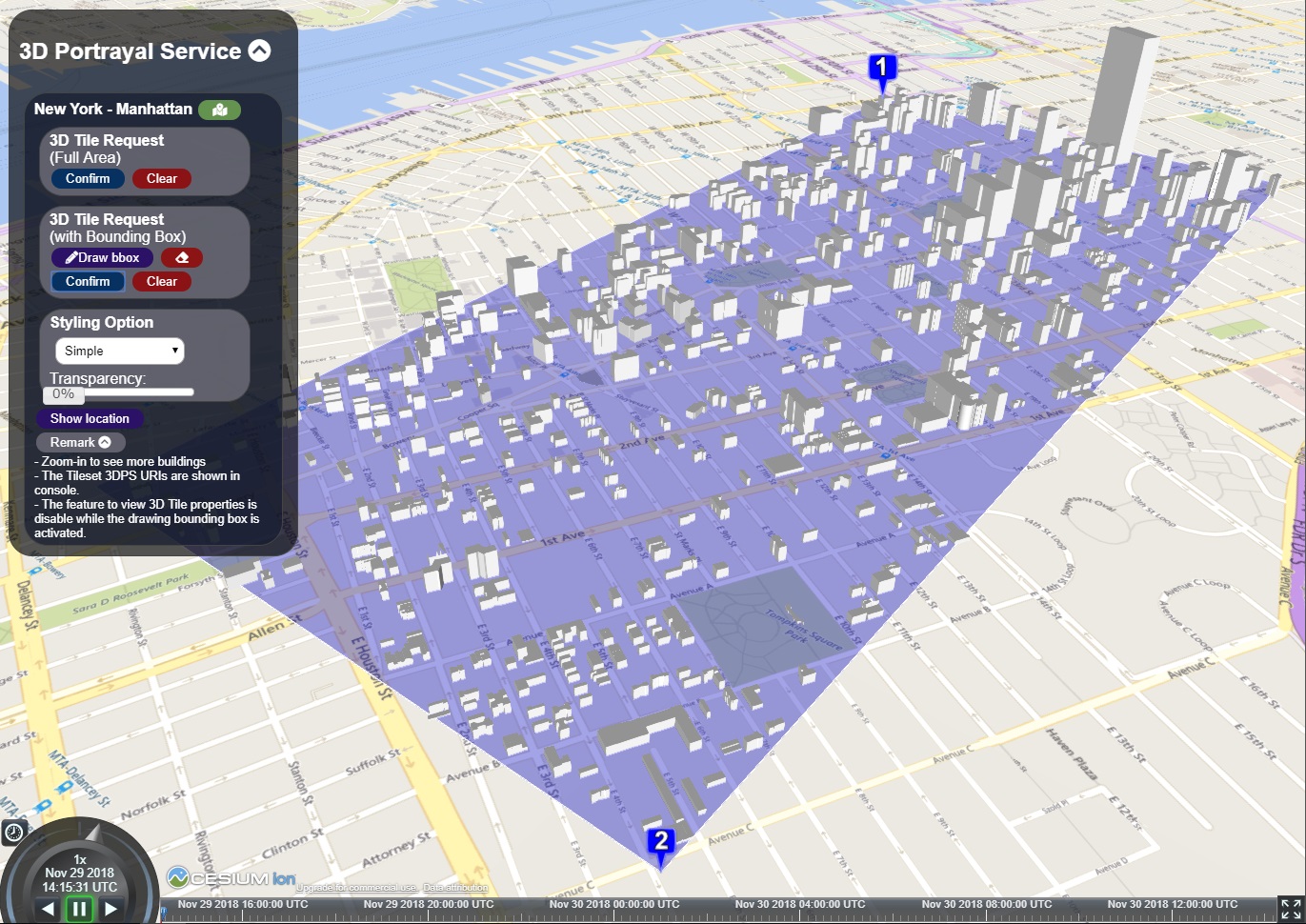Click the 3D Portrayal Service title

[131, 51]
